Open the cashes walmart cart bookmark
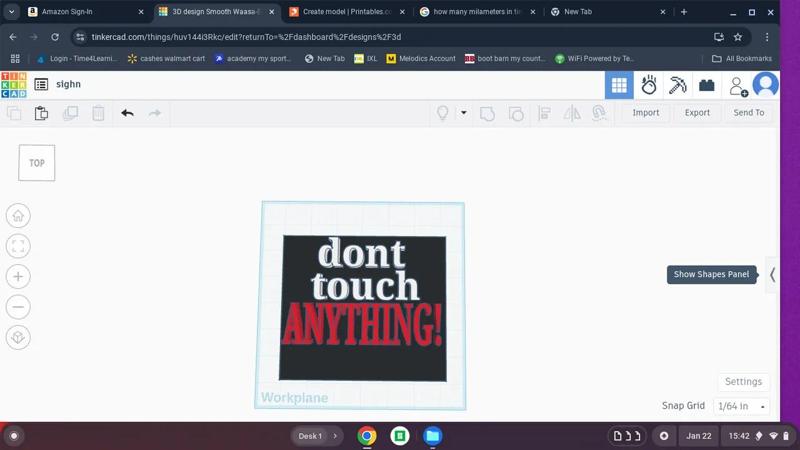800x450 pixels. pos(166,59)
